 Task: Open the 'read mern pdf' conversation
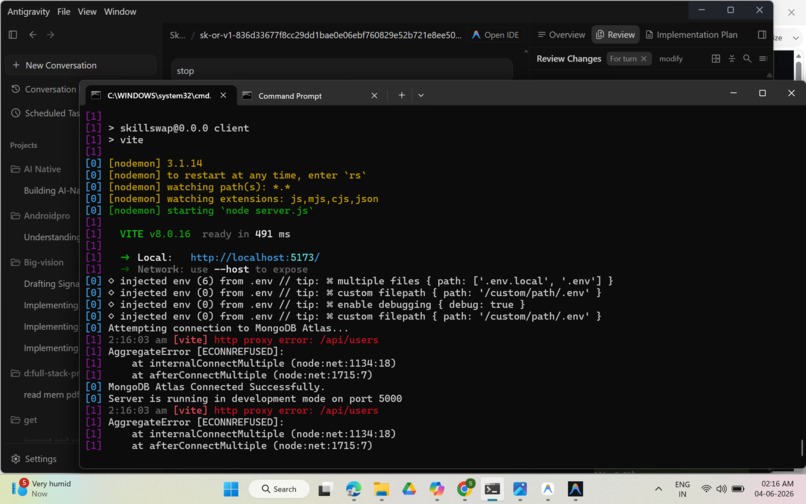point(51,394)
